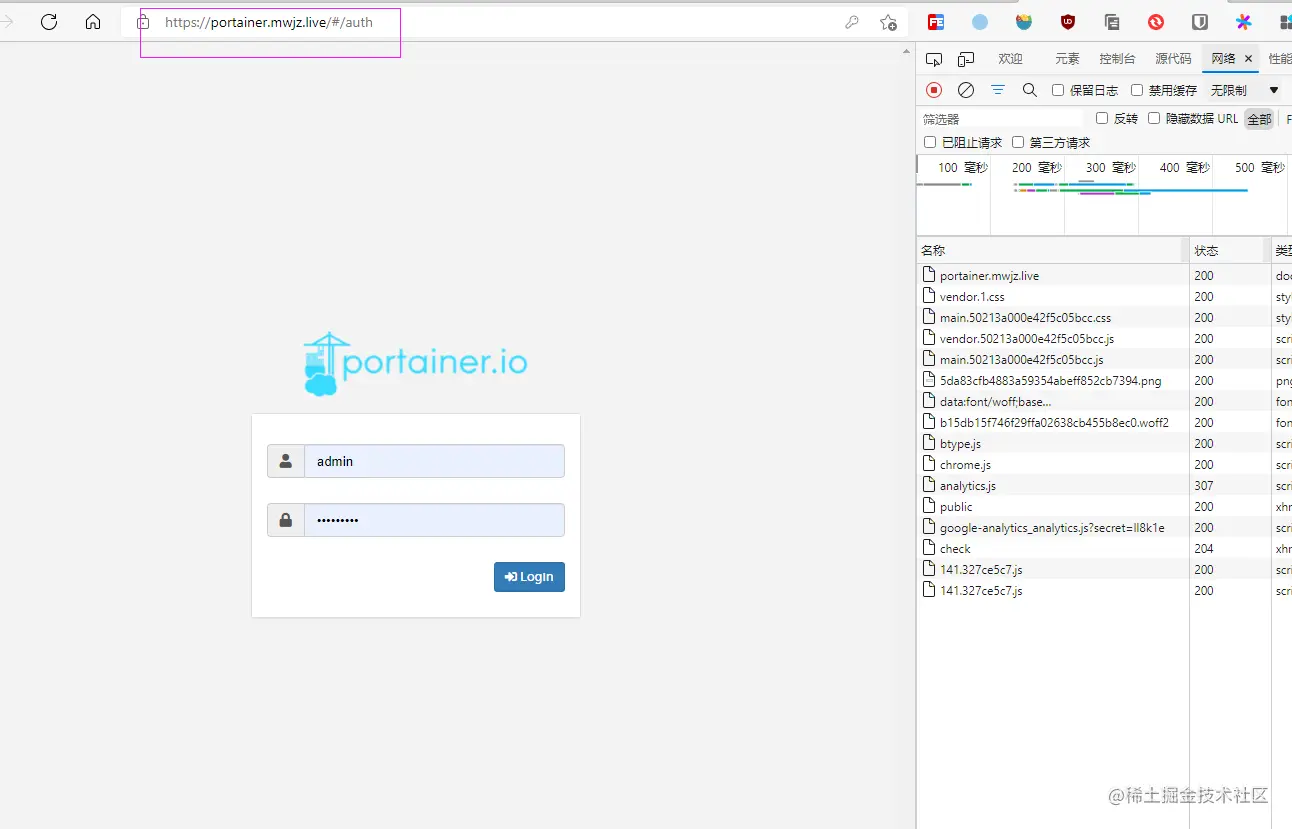Screen dimensions: 1292x829
Task: Select the 全部 request type filter
Action: pyautogui.click(x=1259, y=119)
